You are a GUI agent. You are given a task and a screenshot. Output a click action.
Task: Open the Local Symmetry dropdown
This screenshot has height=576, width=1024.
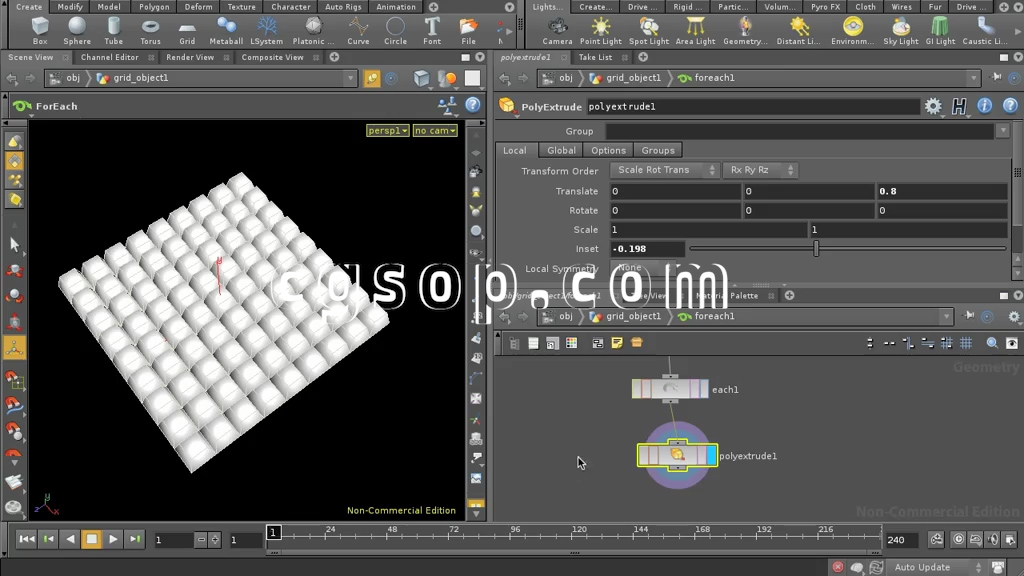click(643, 268)
